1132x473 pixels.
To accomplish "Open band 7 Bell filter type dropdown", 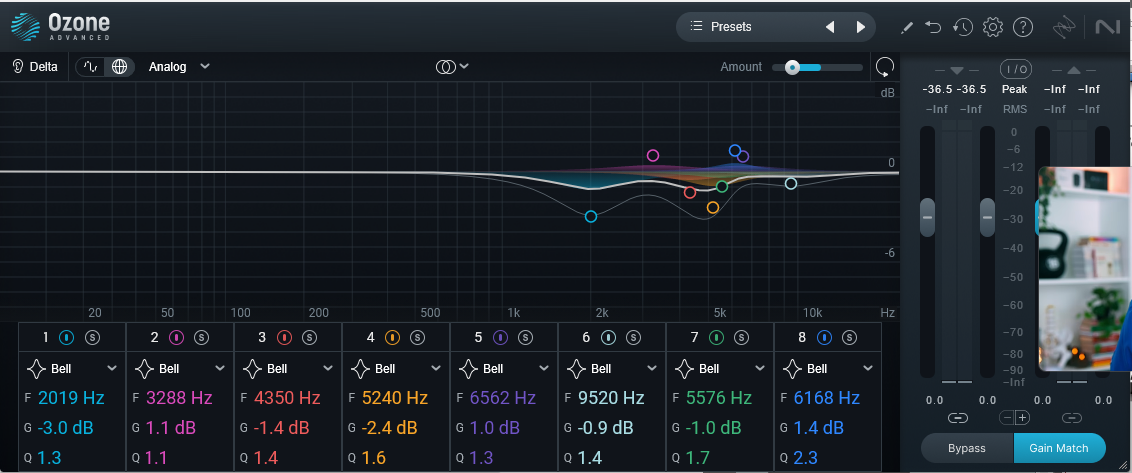I will coord(720,368).
